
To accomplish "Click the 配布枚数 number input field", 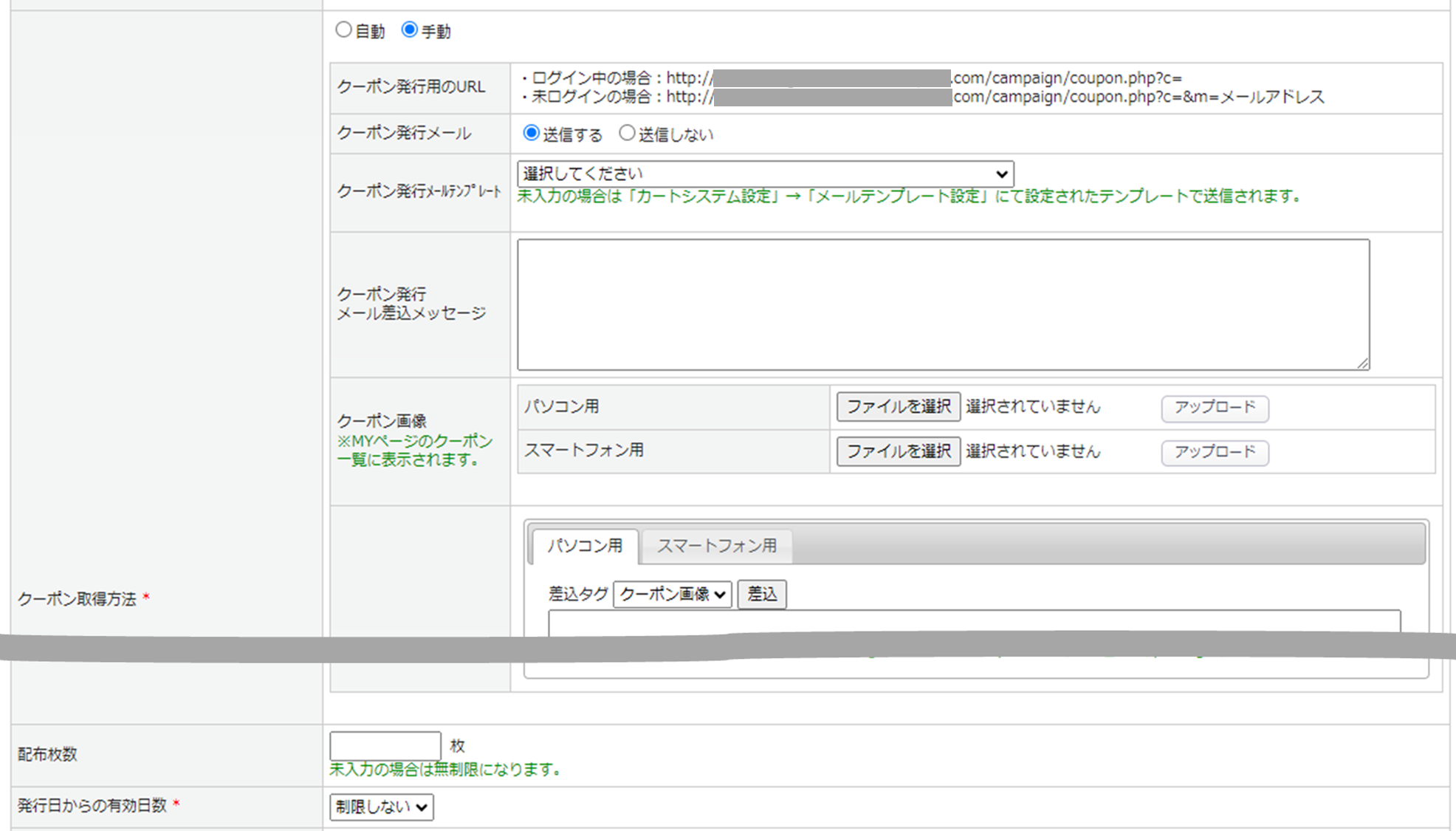I will coord(385,745).
